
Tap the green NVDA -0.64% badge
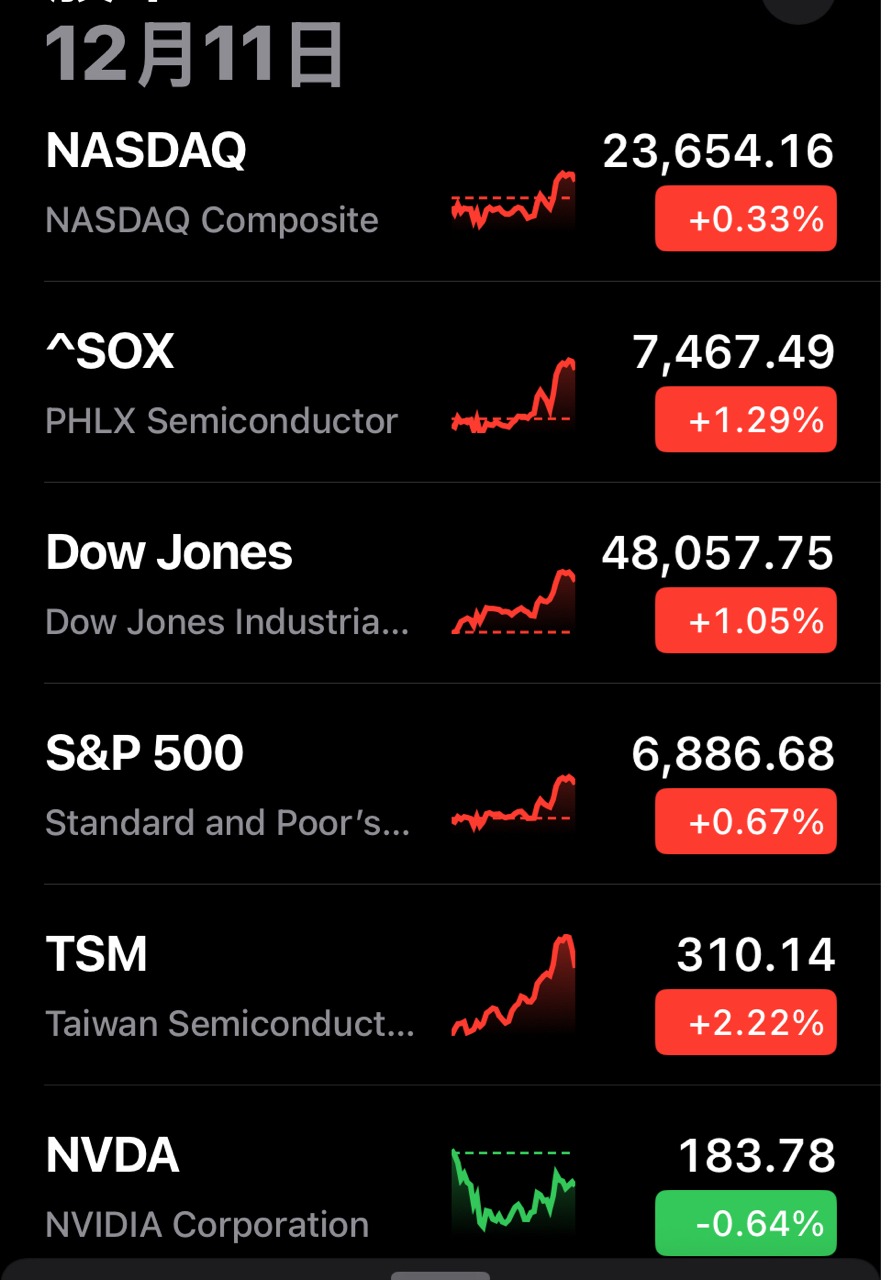[x=745, y=1224]
